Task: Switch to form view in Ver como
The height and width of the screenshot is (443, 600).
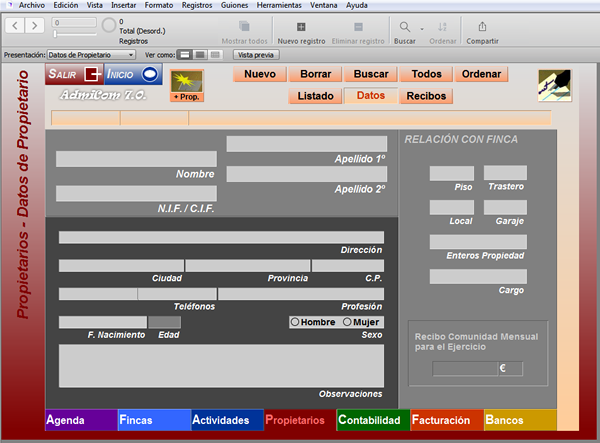Action: [x=184, y=55]
